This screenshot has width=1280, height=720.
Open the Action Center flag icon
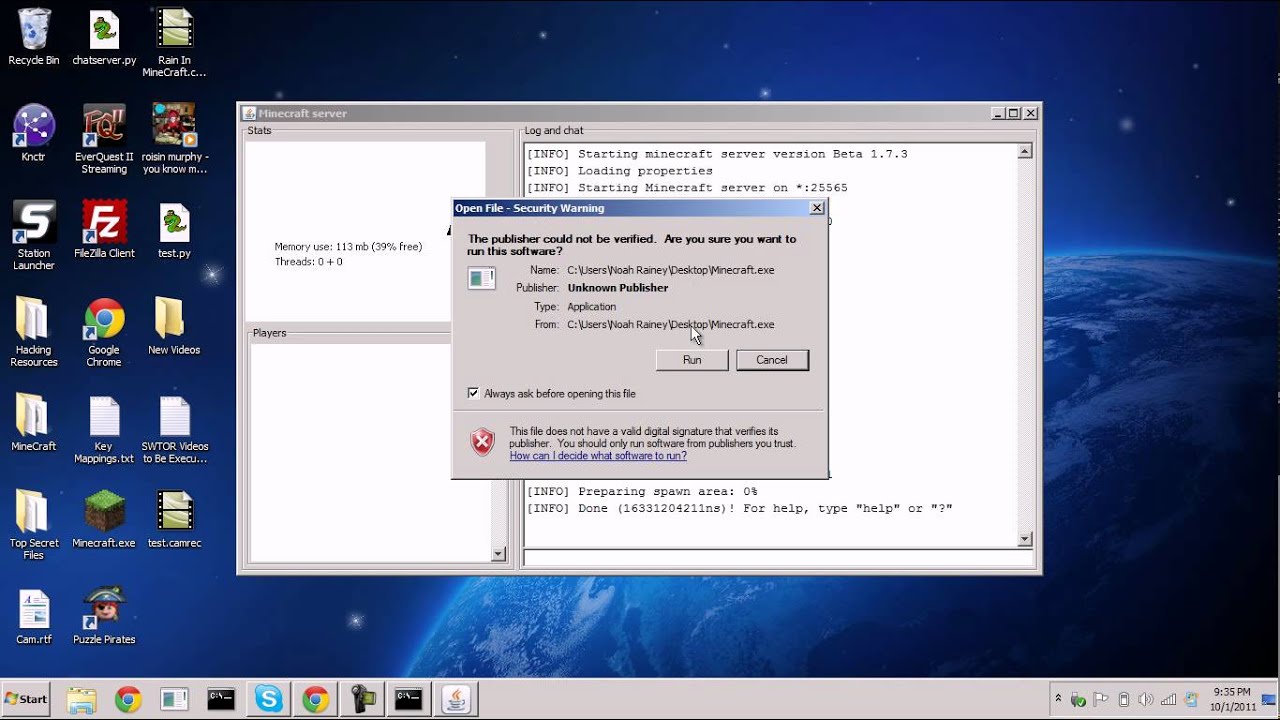(1101, 699)
